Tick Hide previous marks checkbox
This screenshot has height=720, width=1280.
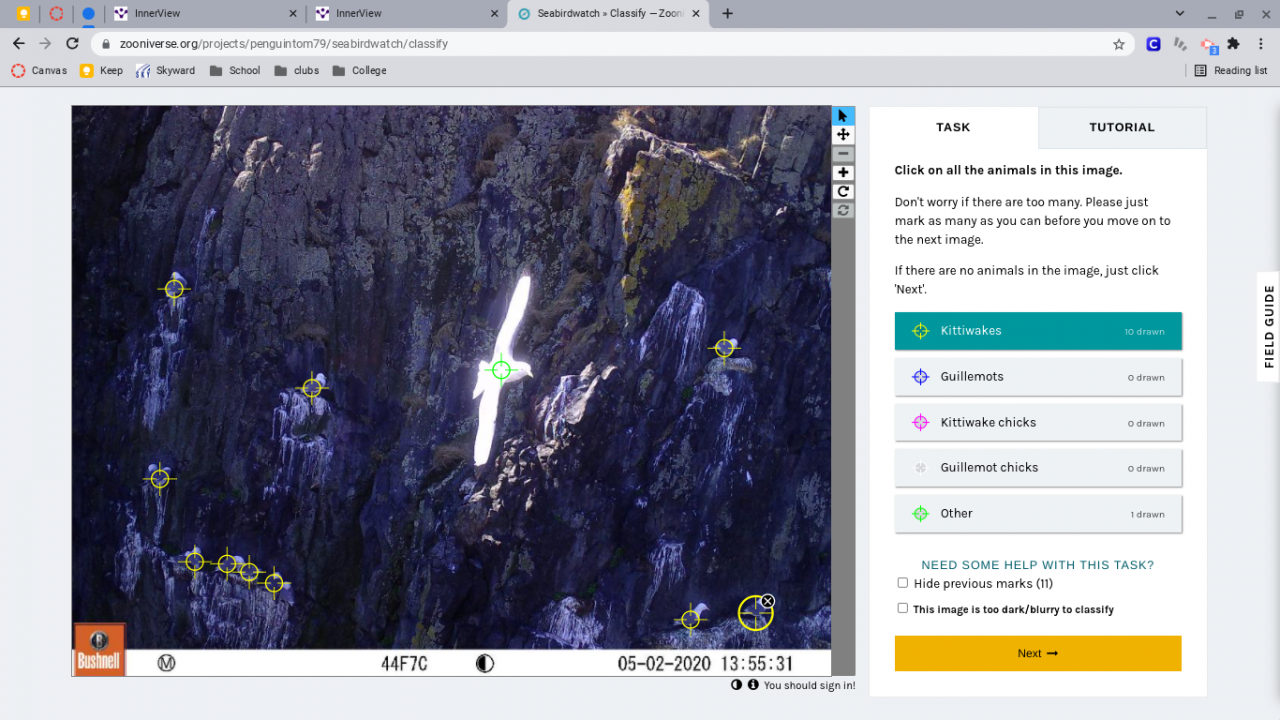pyautogui.click(x=903, y=583)
